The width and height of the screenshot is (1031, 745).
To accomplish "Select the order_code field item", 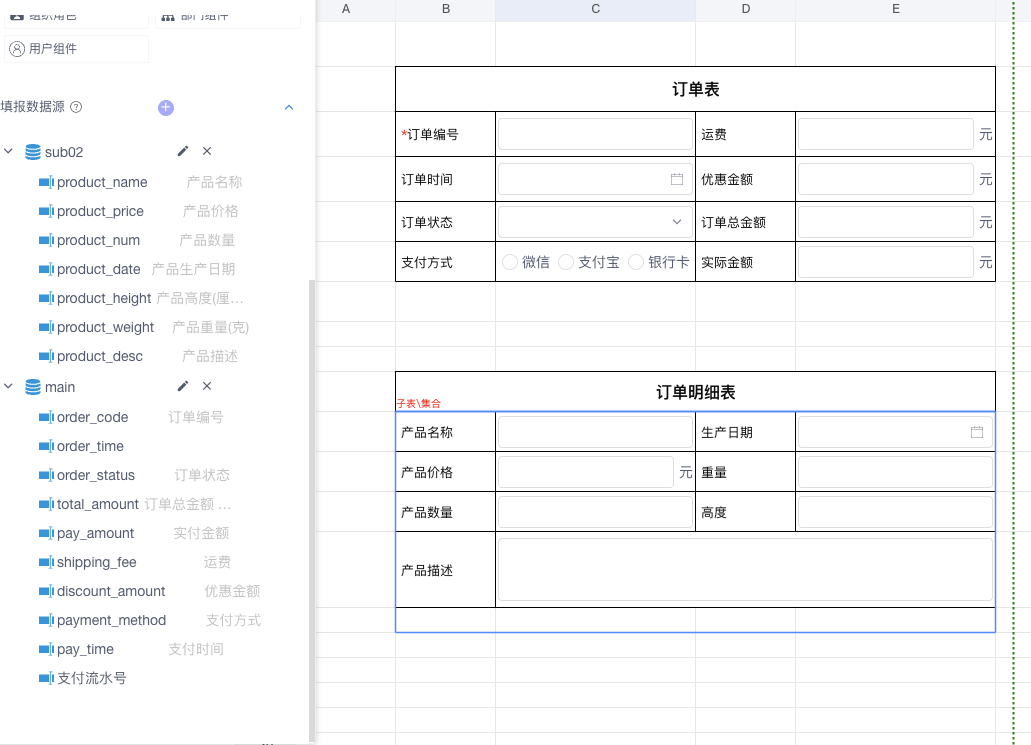I will point(92,417).
